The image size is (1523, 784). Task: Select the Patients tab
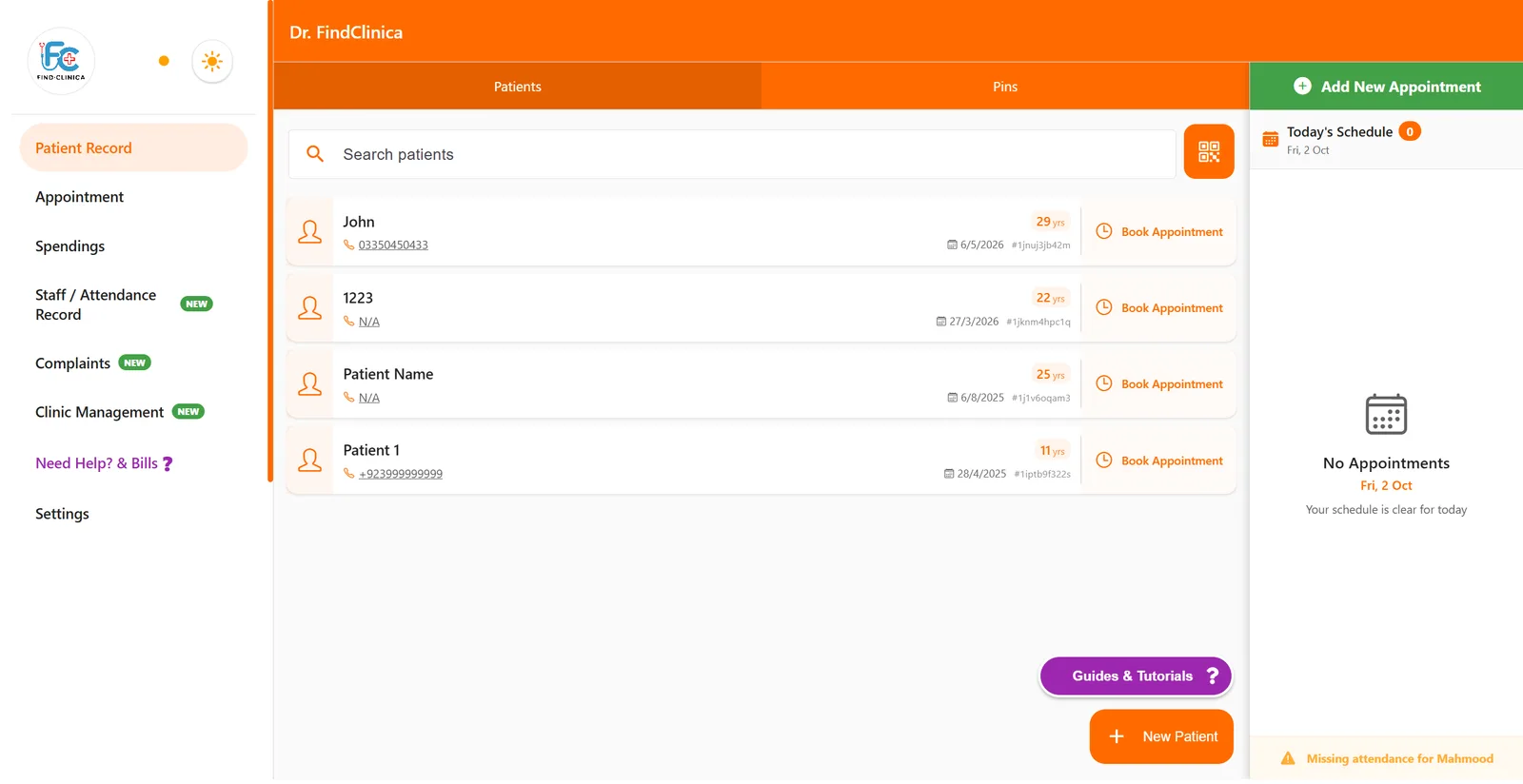(x=518, y=87)
